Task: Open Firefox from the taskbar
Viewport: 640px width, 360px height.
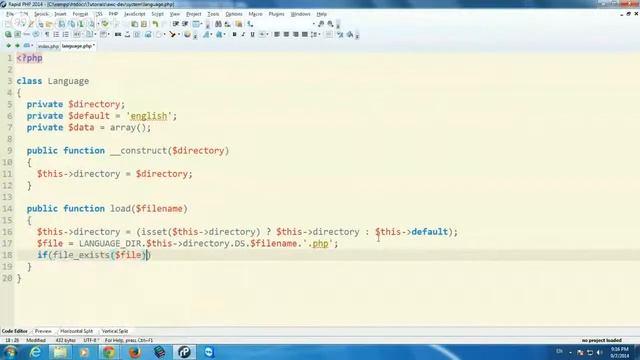Action: coord(134,352)
